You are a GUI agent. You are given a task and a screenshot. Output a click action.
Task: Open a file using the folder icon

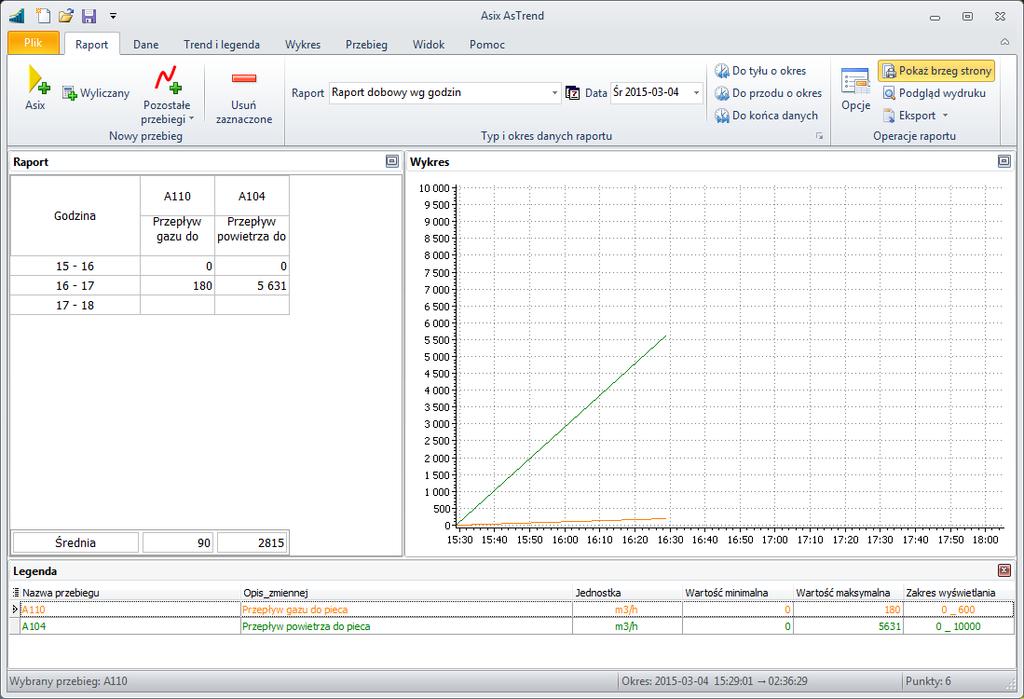coord(66,16)
